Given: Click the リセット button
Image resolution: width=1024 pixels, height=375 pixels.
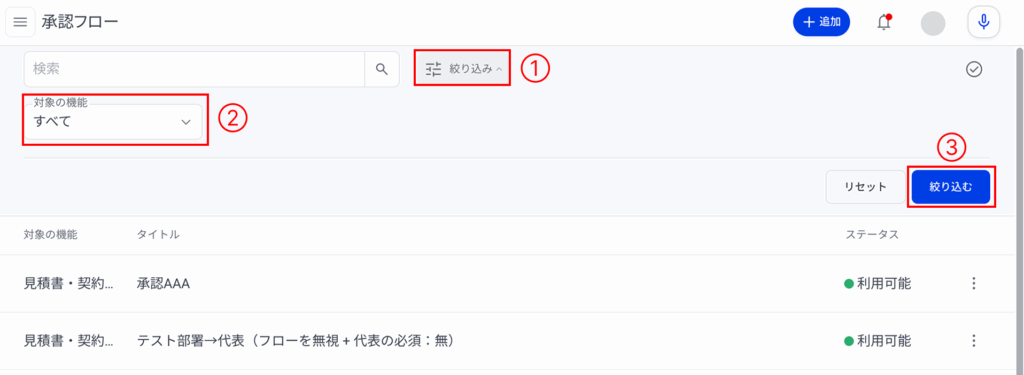Looking at the screenshot, I should 865,187.
